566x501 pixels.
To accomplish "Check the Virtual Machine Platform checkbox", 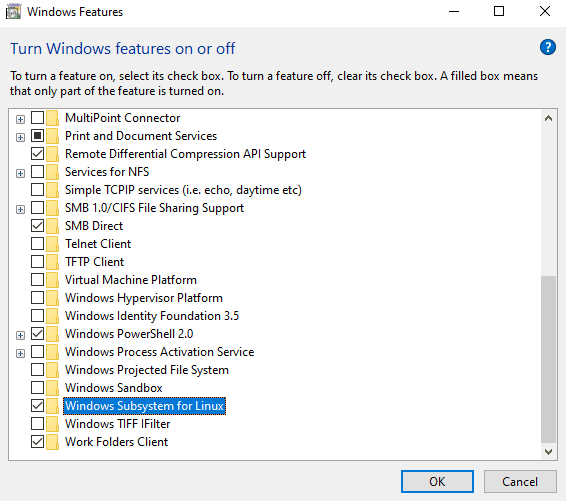I will [x=38, y=280].
